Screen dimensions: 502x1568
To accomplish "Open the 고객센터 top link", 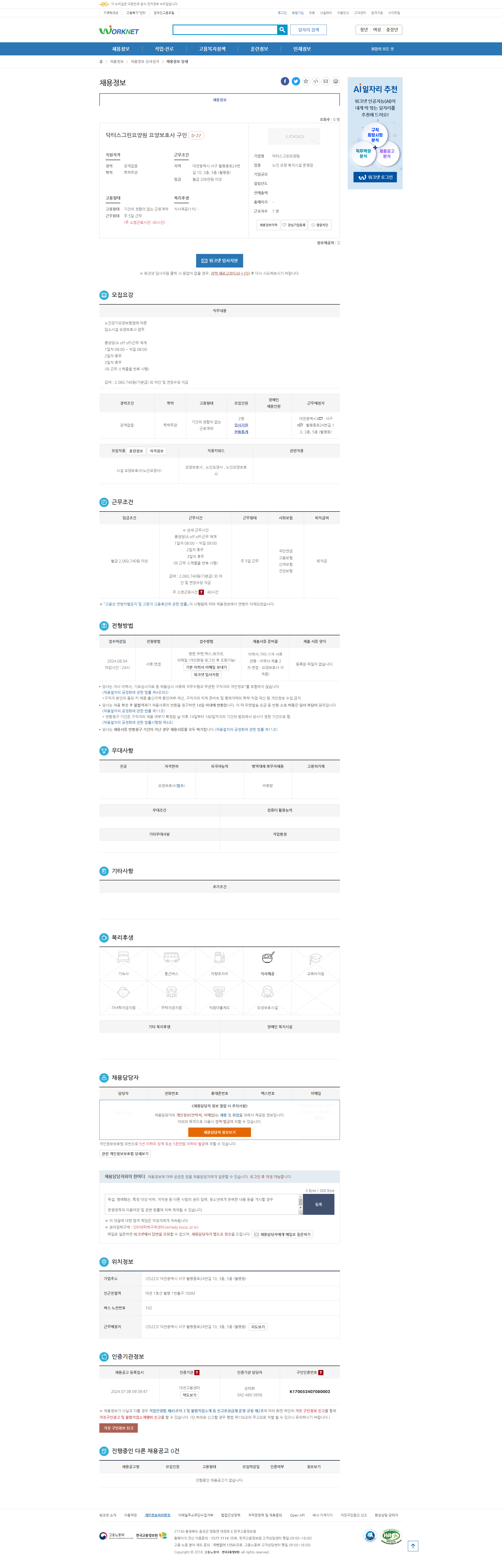I will click(360, 13).
